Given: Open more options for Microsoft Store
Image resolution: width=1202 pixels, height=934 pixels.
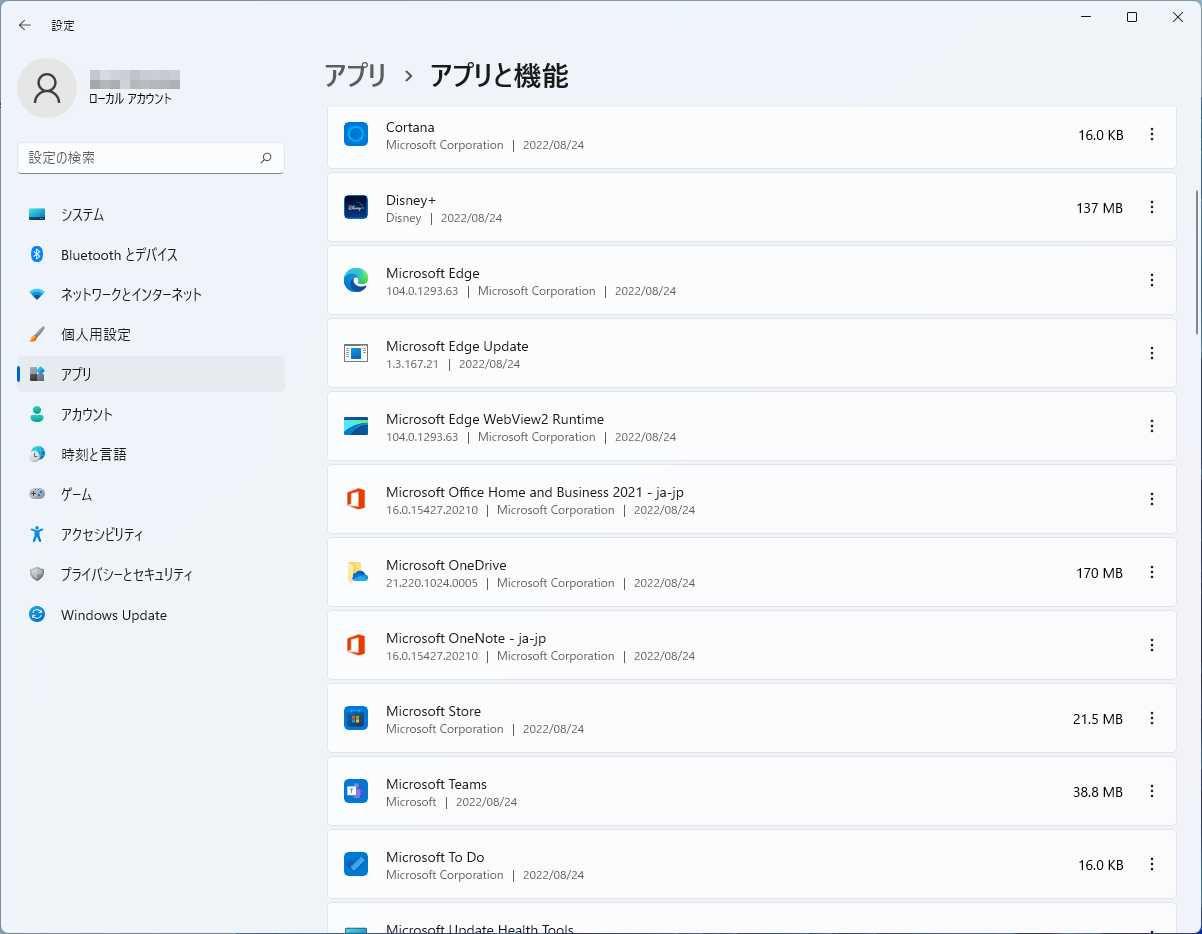Looking at the screenshot, I should pyautogui.click(x=1152, y=718).
